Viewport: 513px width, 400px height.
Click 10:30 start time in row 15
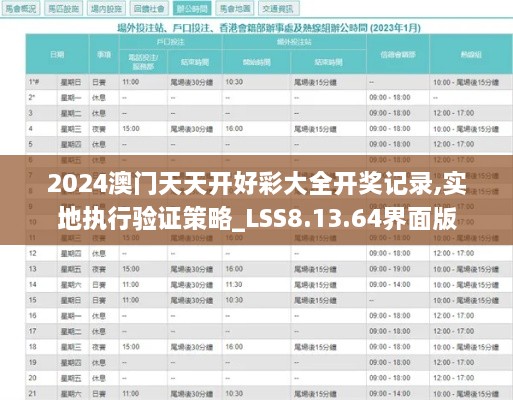click(234, 300)
